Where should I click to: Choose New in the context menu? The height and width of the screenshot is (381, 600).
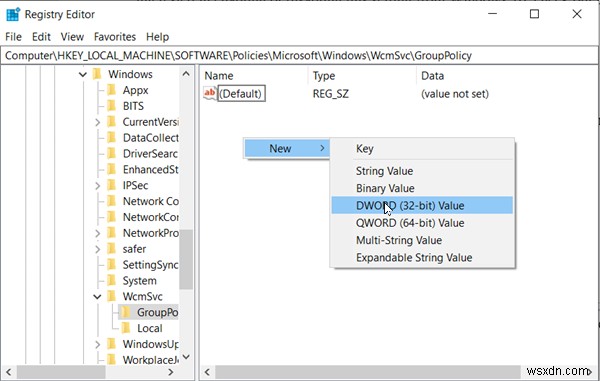click(287, 148)
